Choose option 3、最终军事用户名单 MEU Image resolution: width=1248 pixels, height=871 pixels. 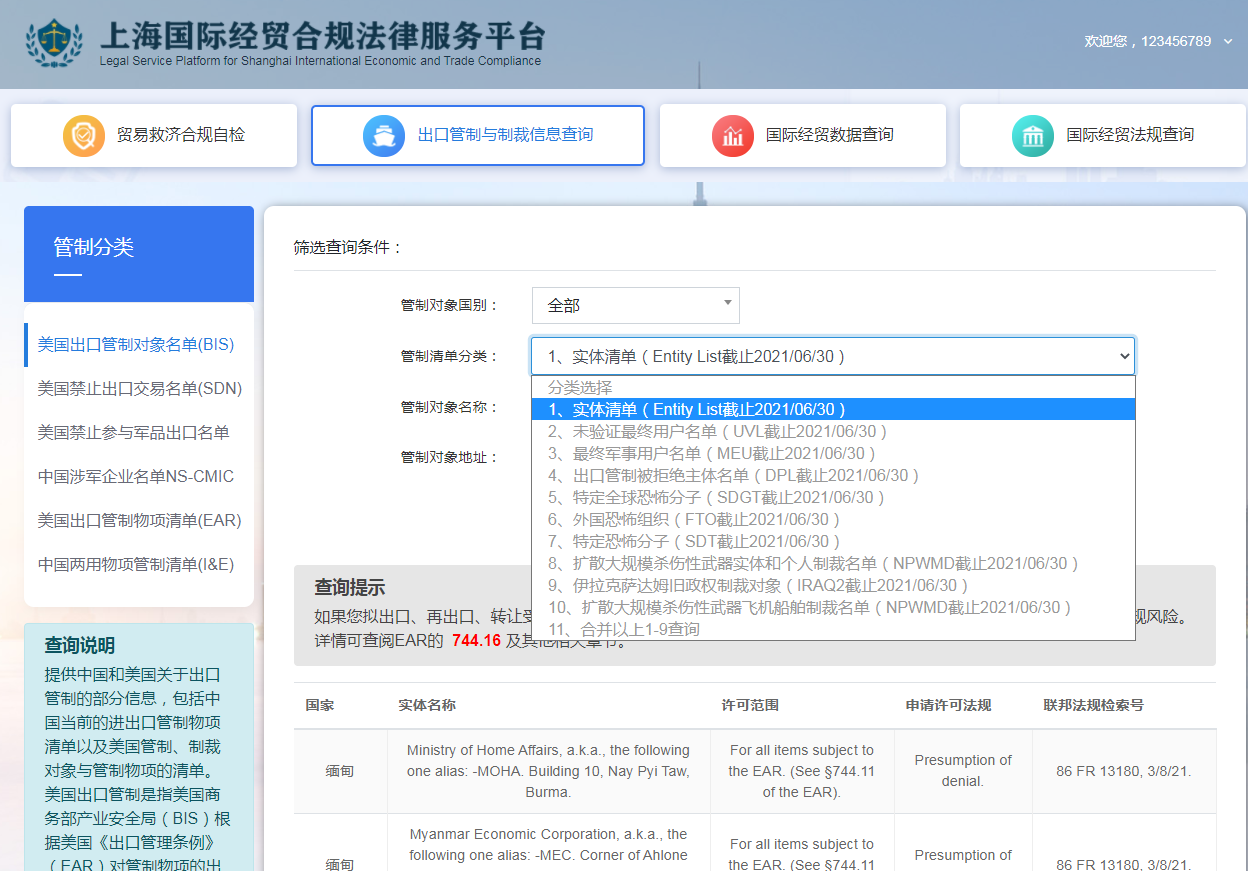833,453
